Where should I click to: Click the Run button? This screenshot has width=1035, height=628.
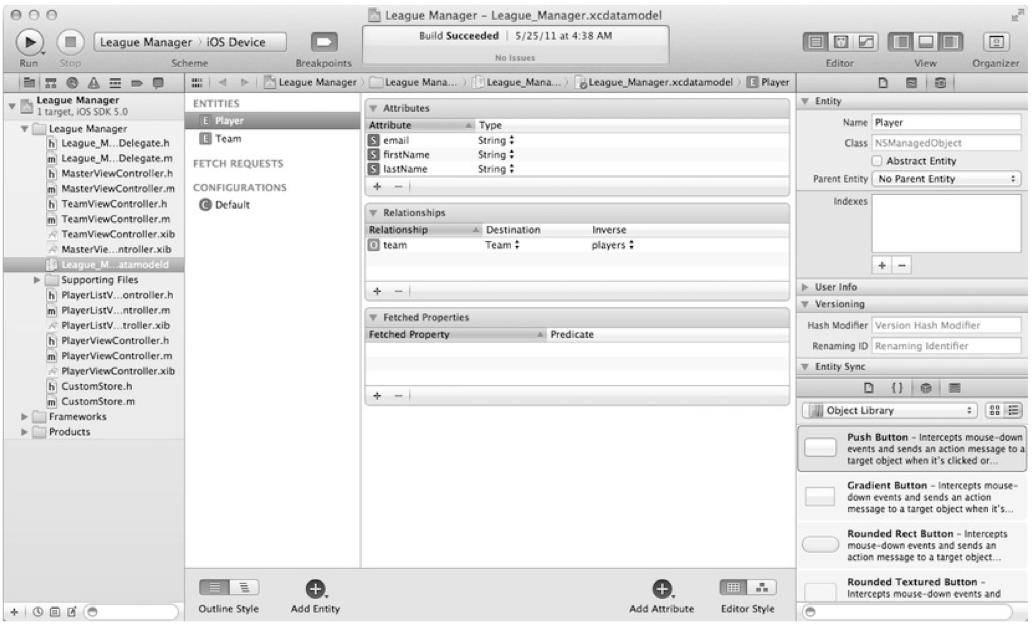[29, 42]
